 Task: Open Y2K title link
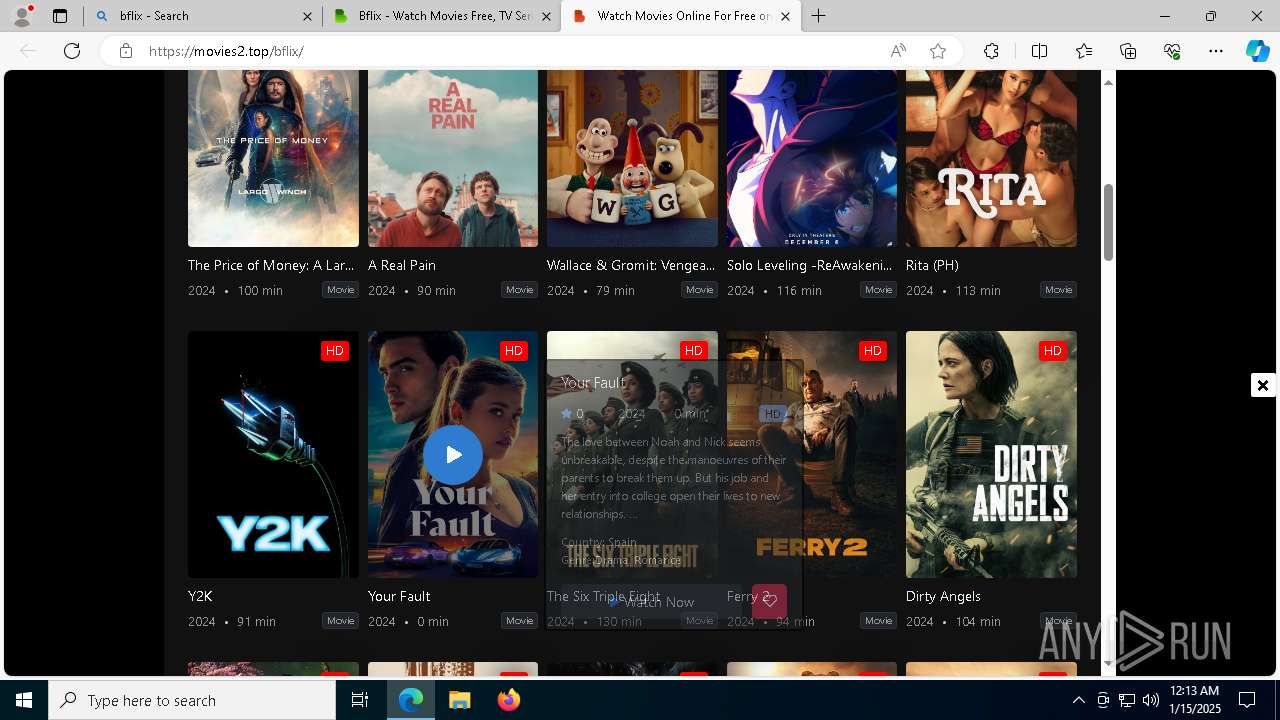click(x=200, y=596)
